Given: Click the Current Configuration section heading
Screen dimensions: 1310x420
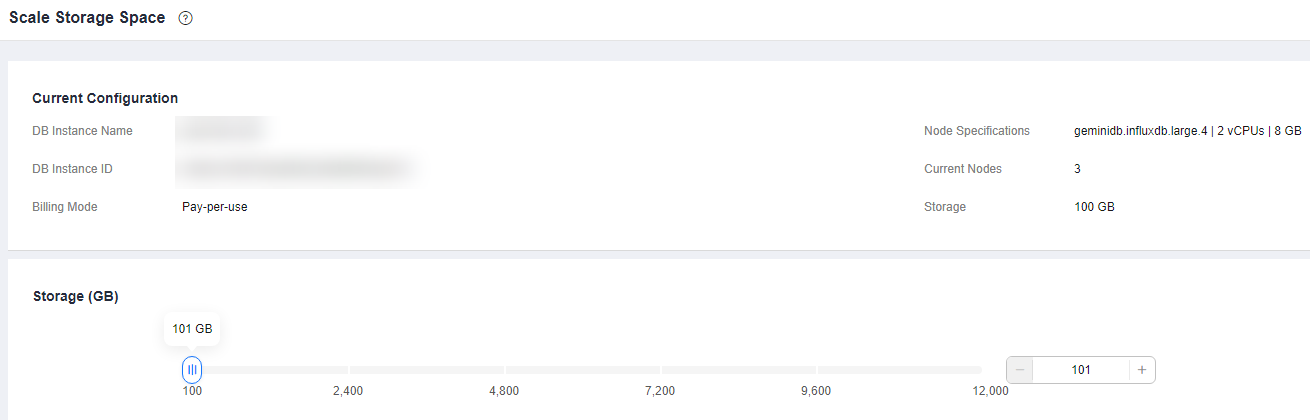Looking at the screenshot, I should pos(105,98).
